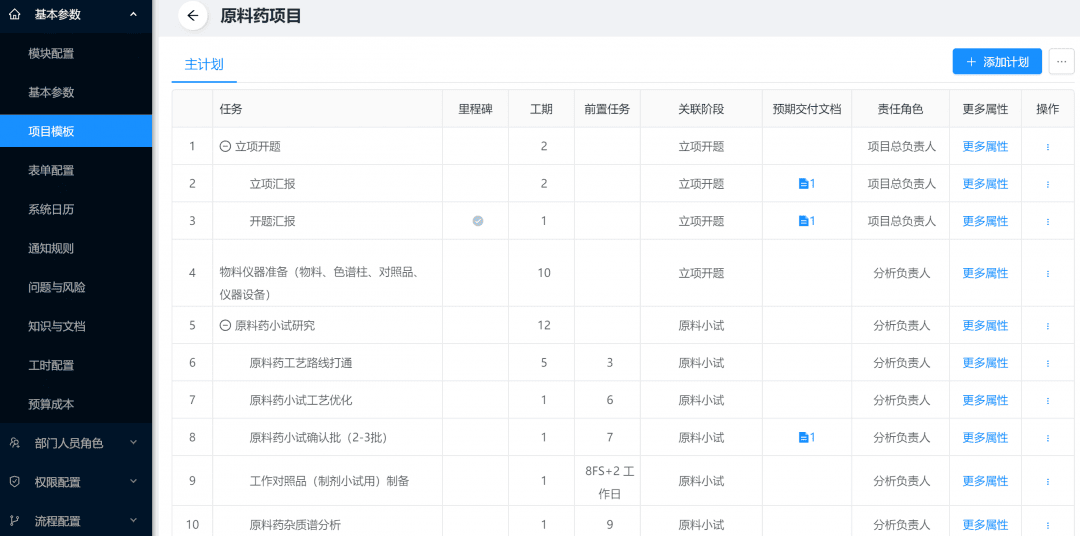Image resolution: width=1080 pixels, height=536 pixels.
Task: Collapse the 原料药小试研究 task group
Action: click(225, 326)
